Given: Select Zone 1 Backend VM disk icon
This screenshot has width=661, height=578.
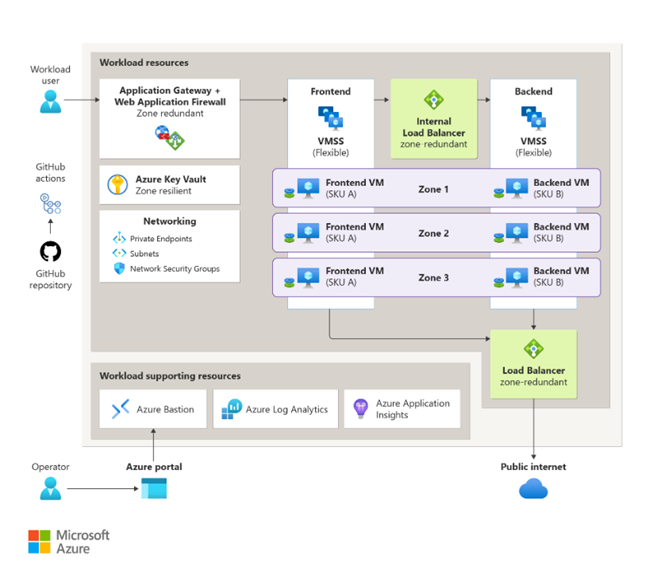Looking at the screenshot, I should pos(499,194).
